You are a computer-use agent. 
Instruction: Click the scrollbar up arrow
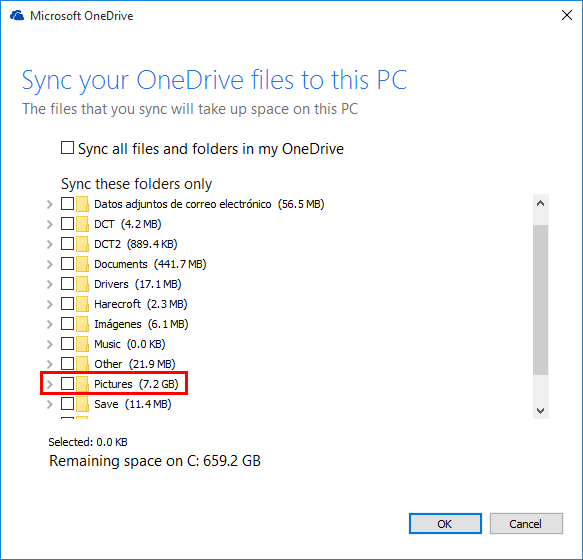pyautogui.click(x=541, y=203)
